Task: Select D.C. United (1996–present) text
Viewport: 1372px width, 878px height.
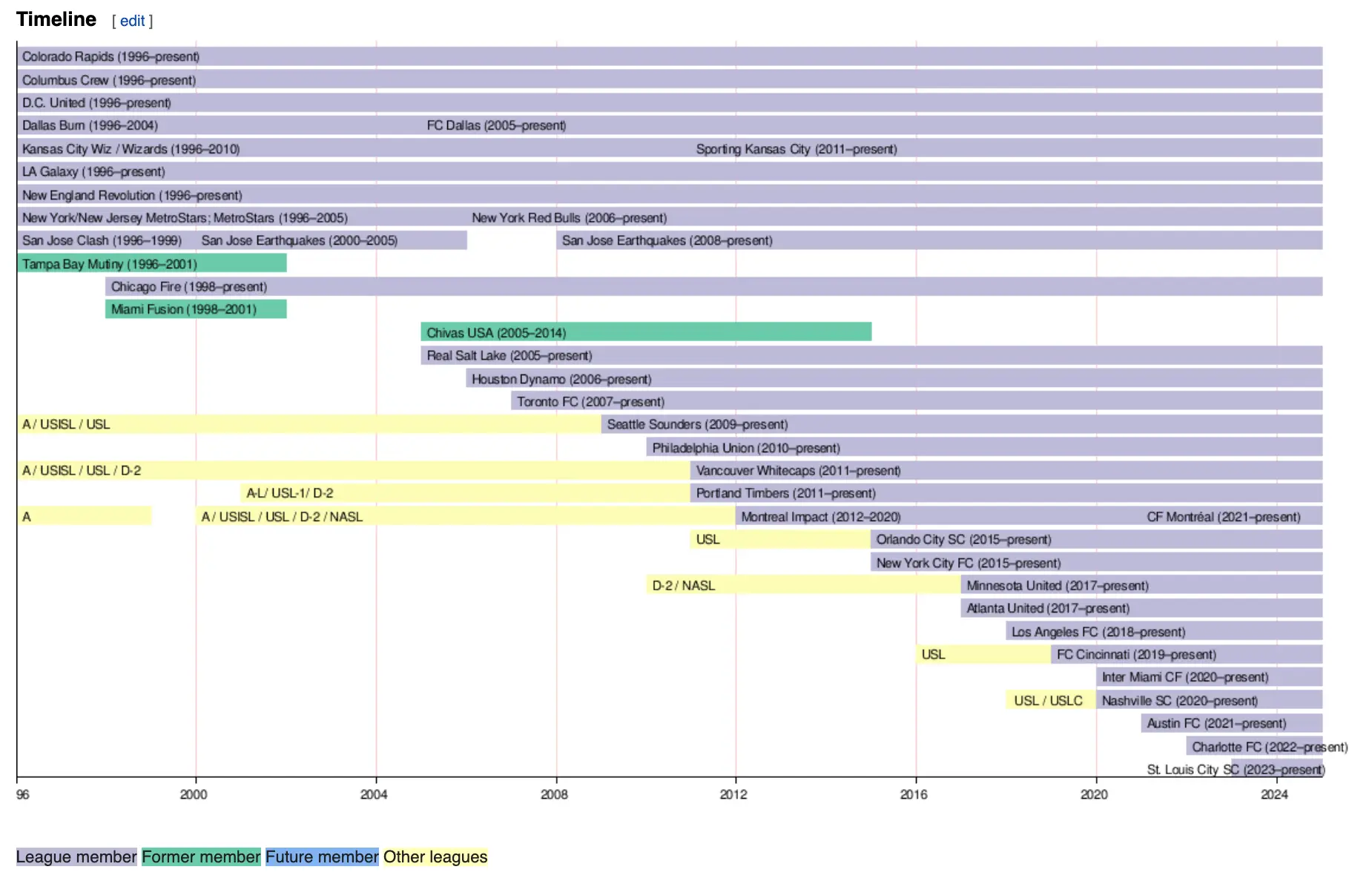Action: point(96,103)
